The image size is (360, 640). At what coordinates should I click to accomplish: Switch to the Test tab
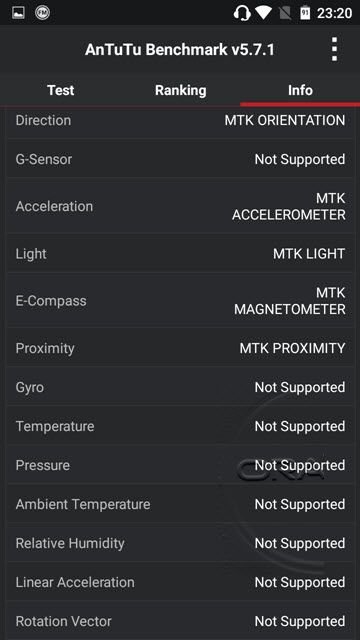click(60, 90)
